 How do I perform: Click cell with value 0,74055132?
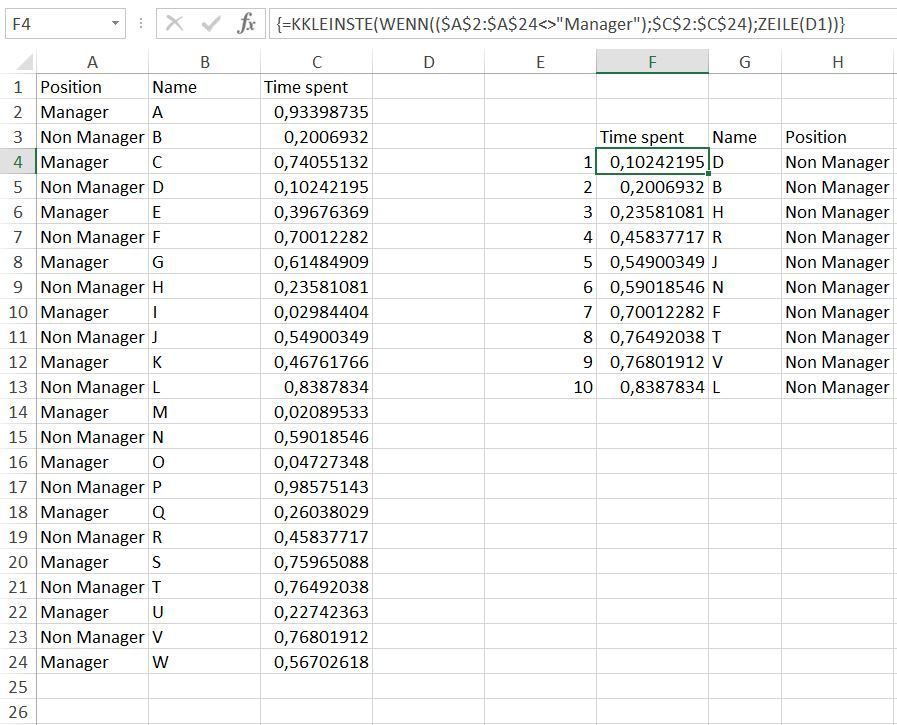(x=316, y=162)
